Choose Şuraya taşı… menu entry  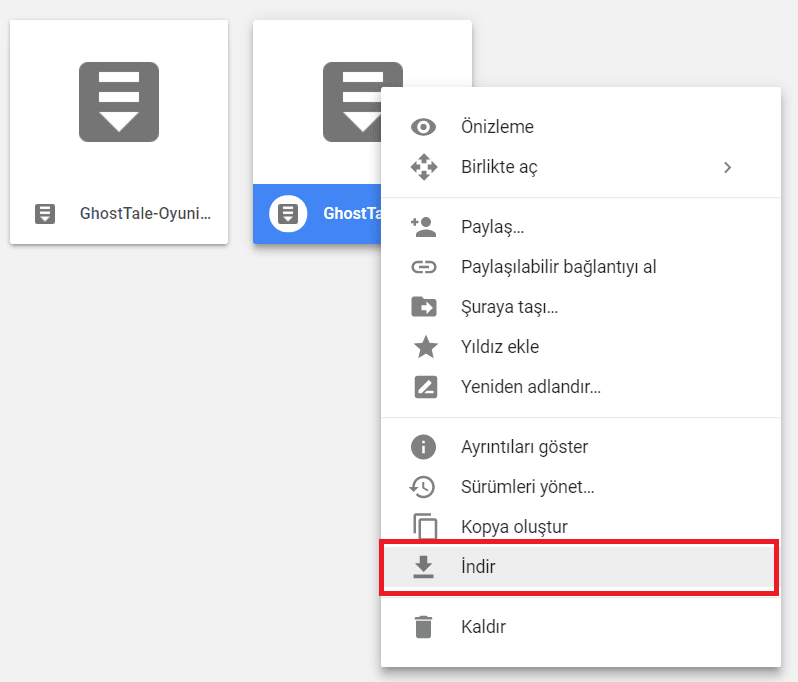coord(581,307)
